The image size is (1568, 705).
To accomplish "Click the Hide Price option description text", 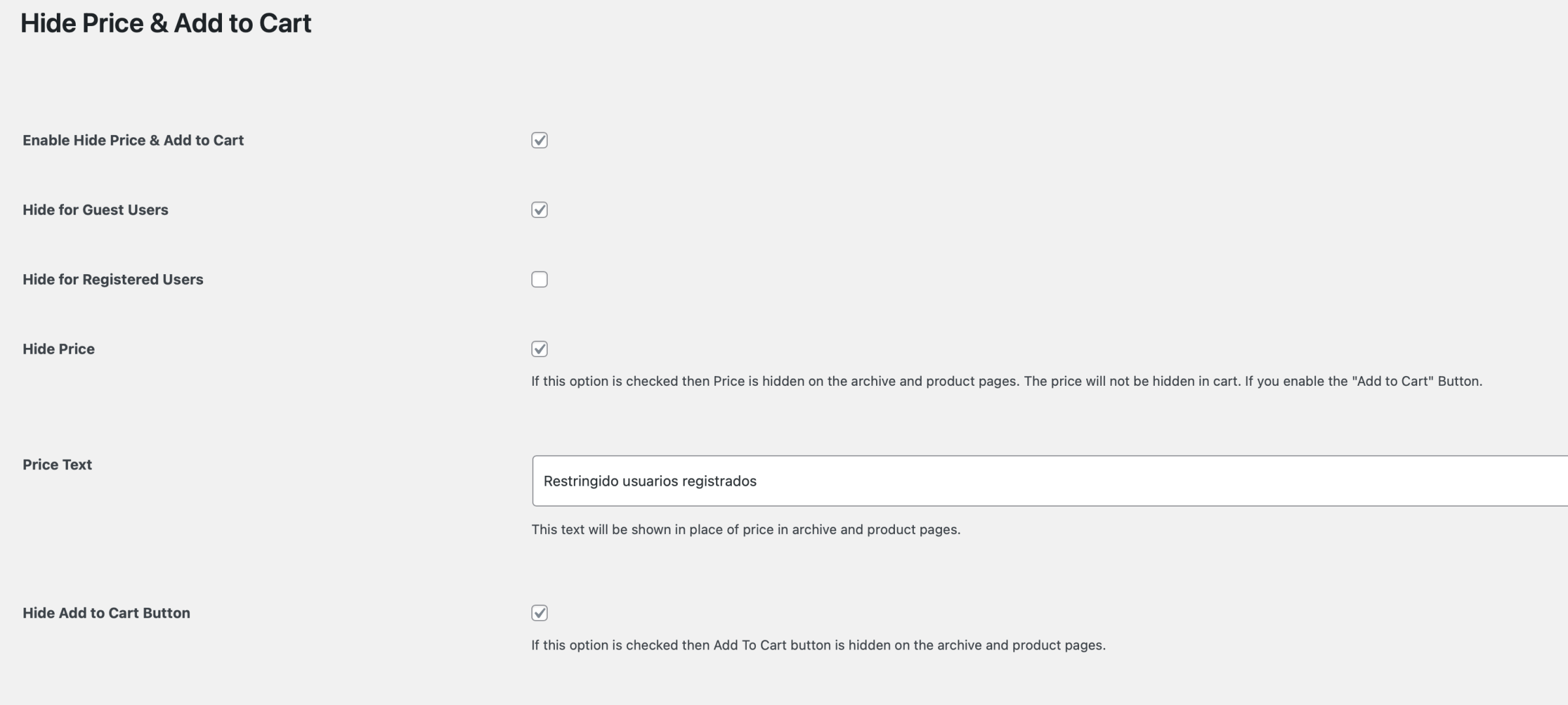I will click(x=1007, y=381).
